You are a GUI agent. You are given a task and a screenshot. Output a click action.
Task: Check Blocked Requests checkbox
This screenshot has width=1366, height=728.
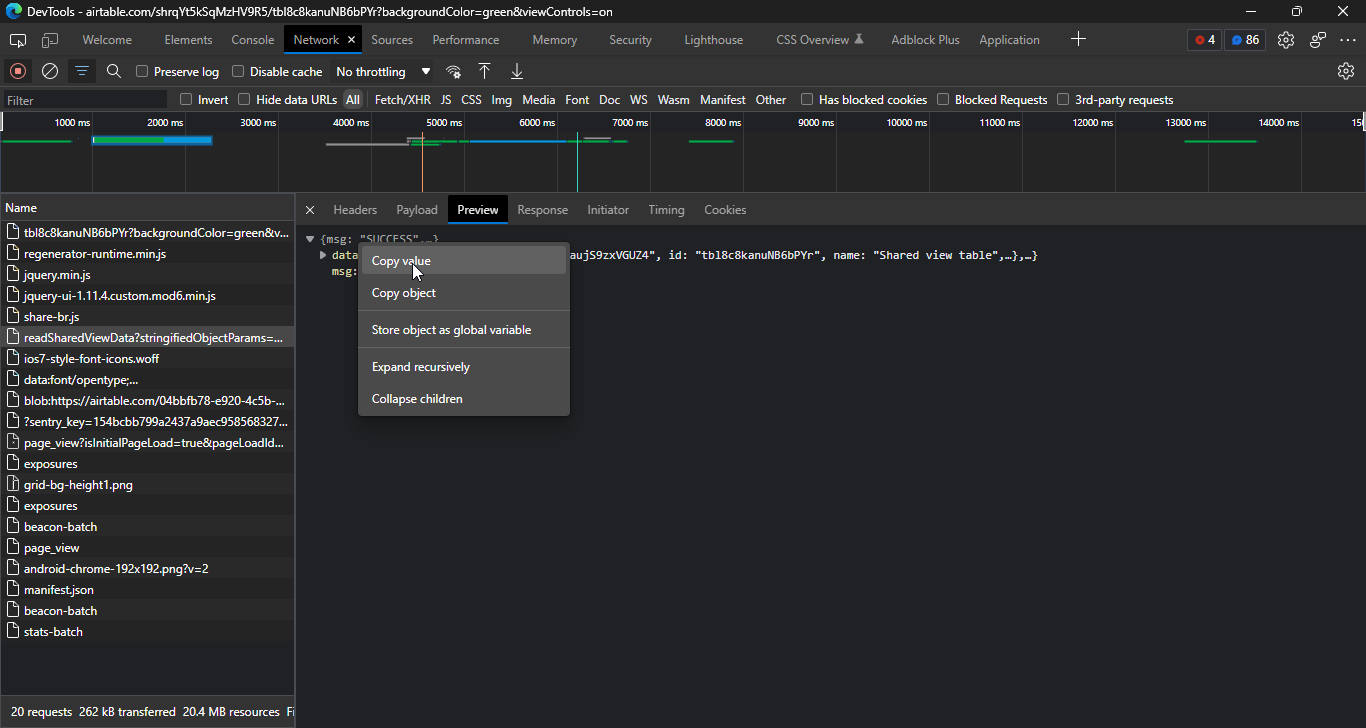pos(943,99)
